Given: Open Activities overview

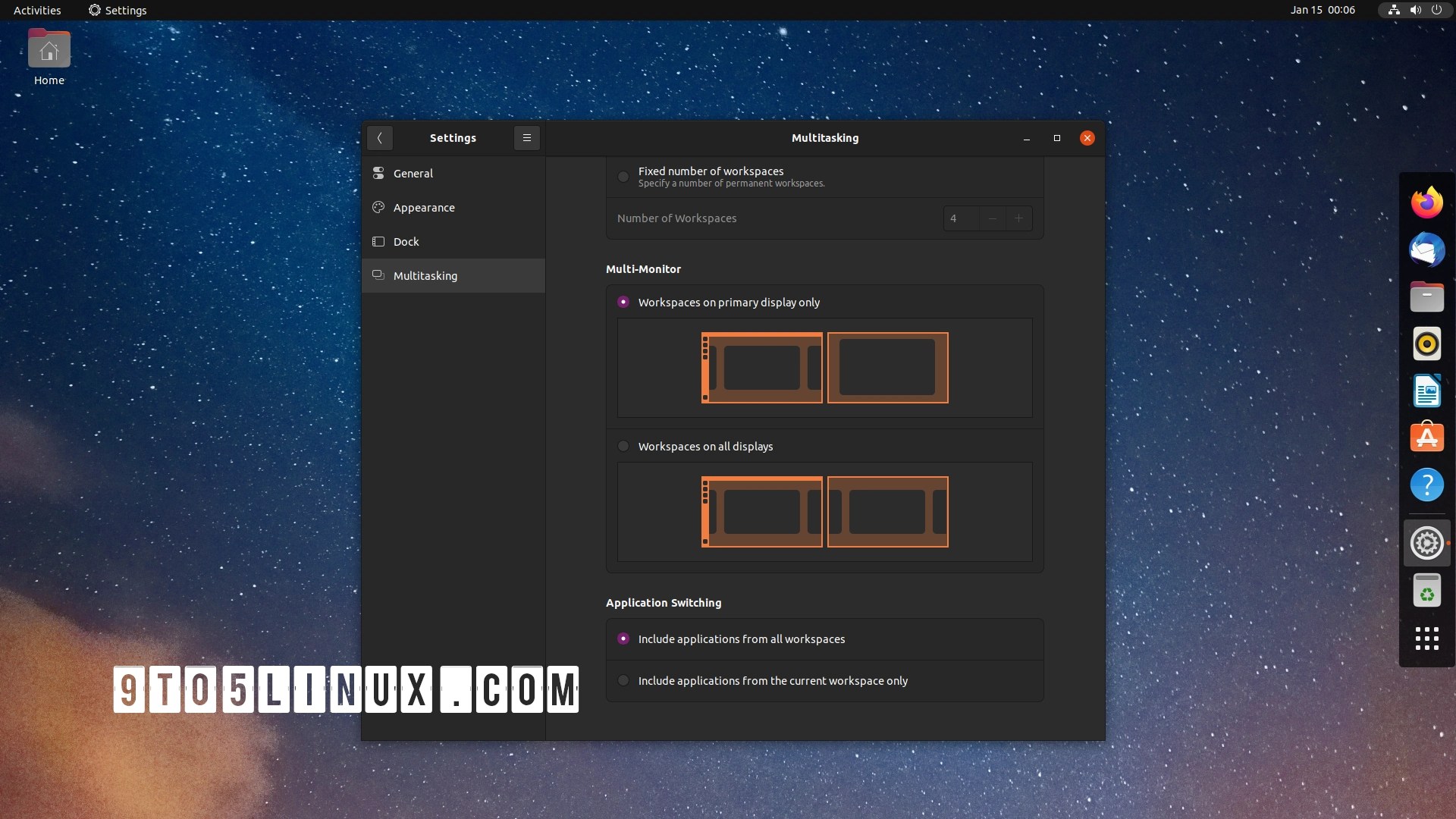Looking at the screenshot, I should (x=37, y=10).
